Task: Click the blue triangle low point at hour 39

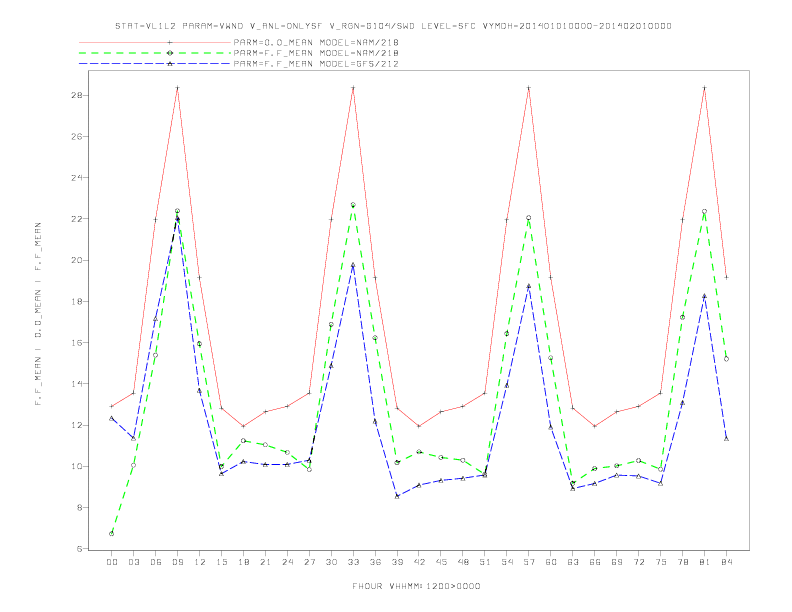Action: (x=397, y=496)
